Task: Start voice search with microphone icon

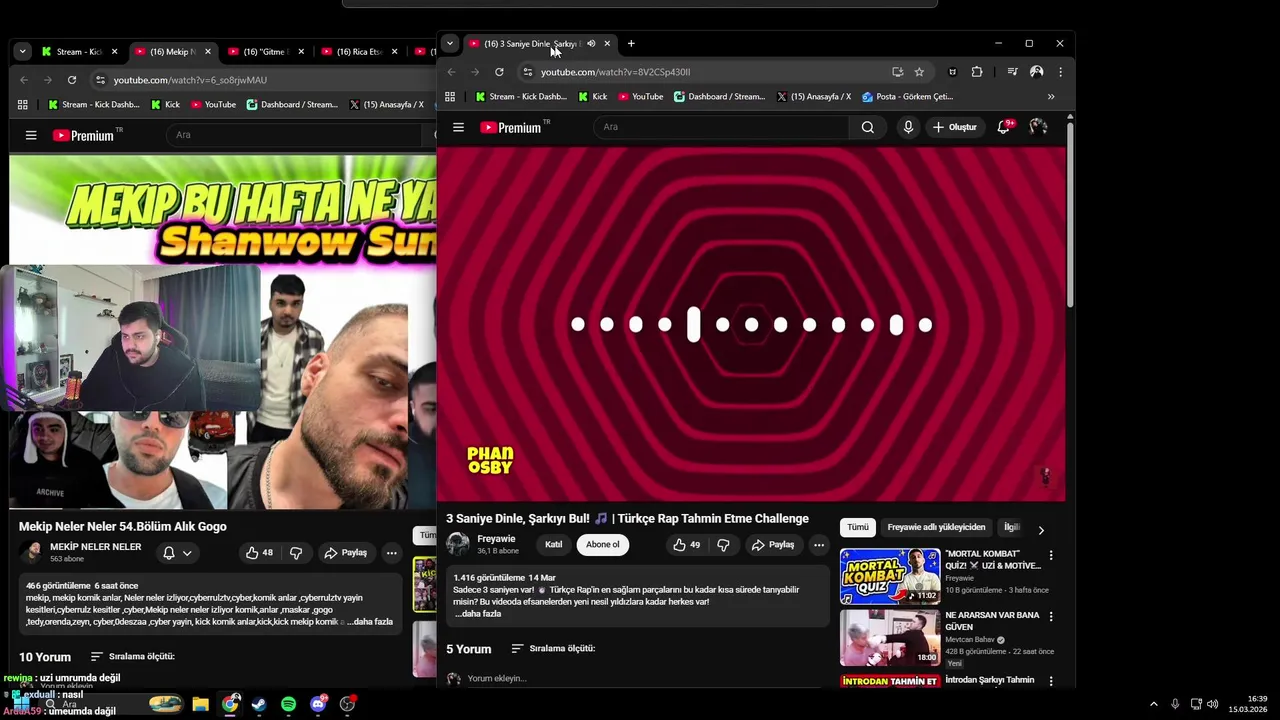Action: click(x=908, y=127)
